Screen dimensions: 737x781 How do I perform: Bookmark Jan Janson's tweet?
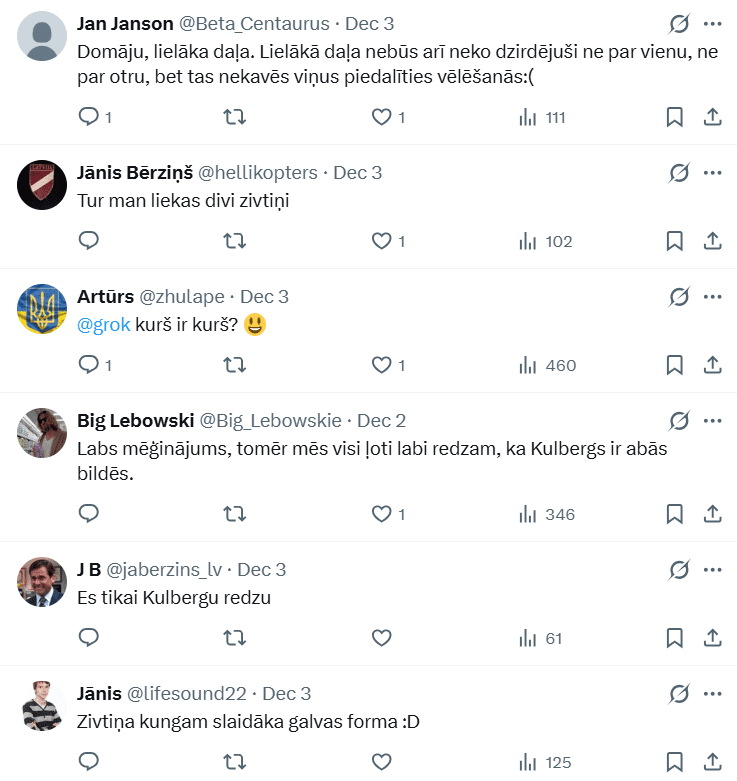click(x=675, y=117)
